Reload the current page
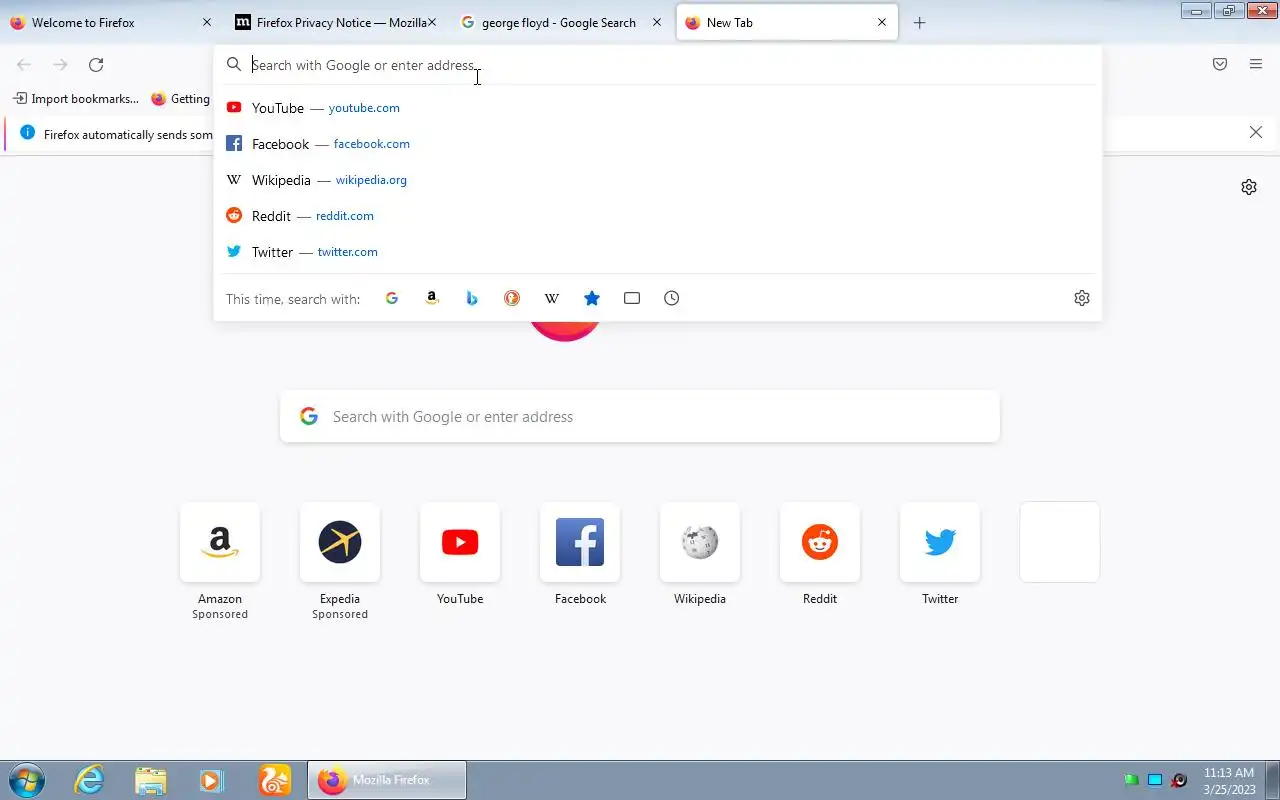The height and width of the screenshot is (800, 1280). [x=96, y=64]
